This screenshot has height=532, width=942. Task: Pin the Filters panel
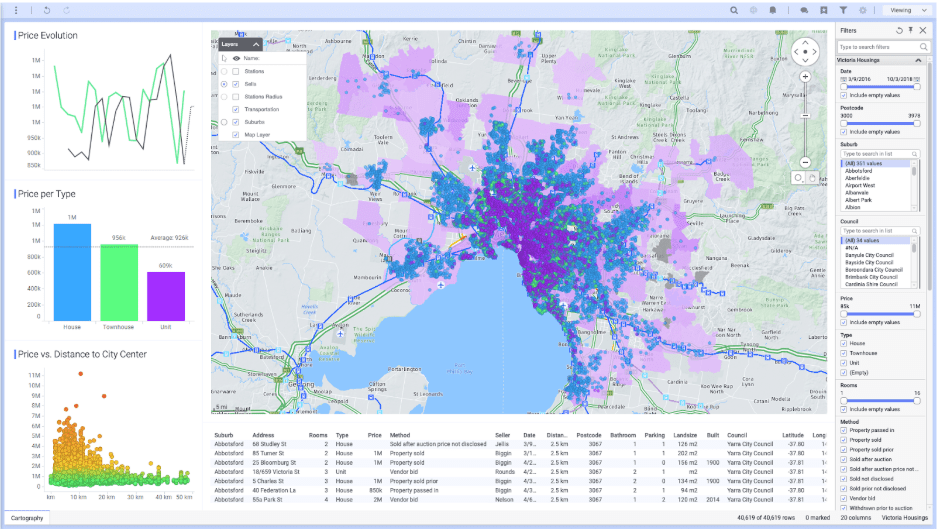tap(911, 30)
